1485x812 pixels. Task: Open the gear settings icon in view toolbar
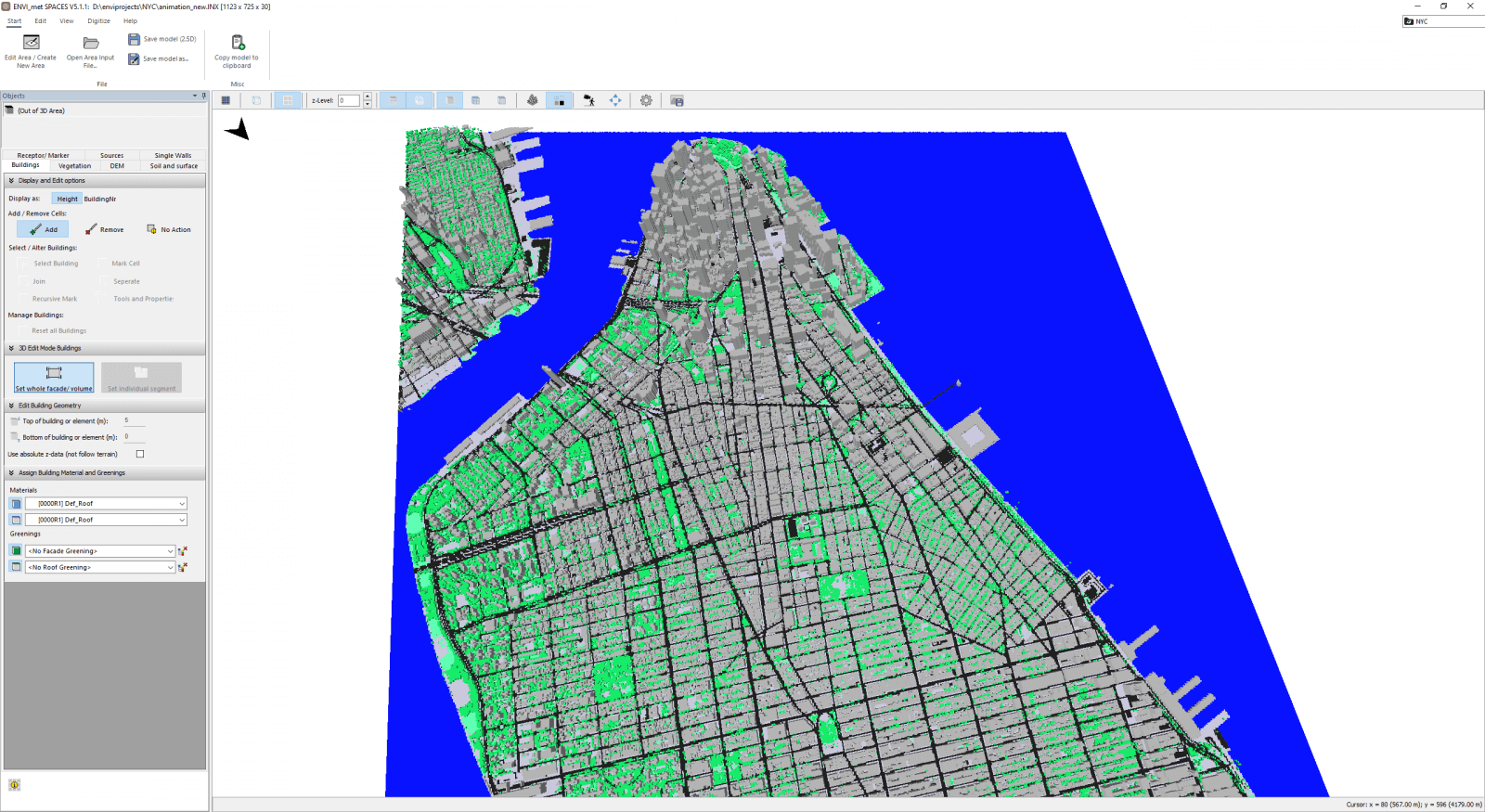646,100
